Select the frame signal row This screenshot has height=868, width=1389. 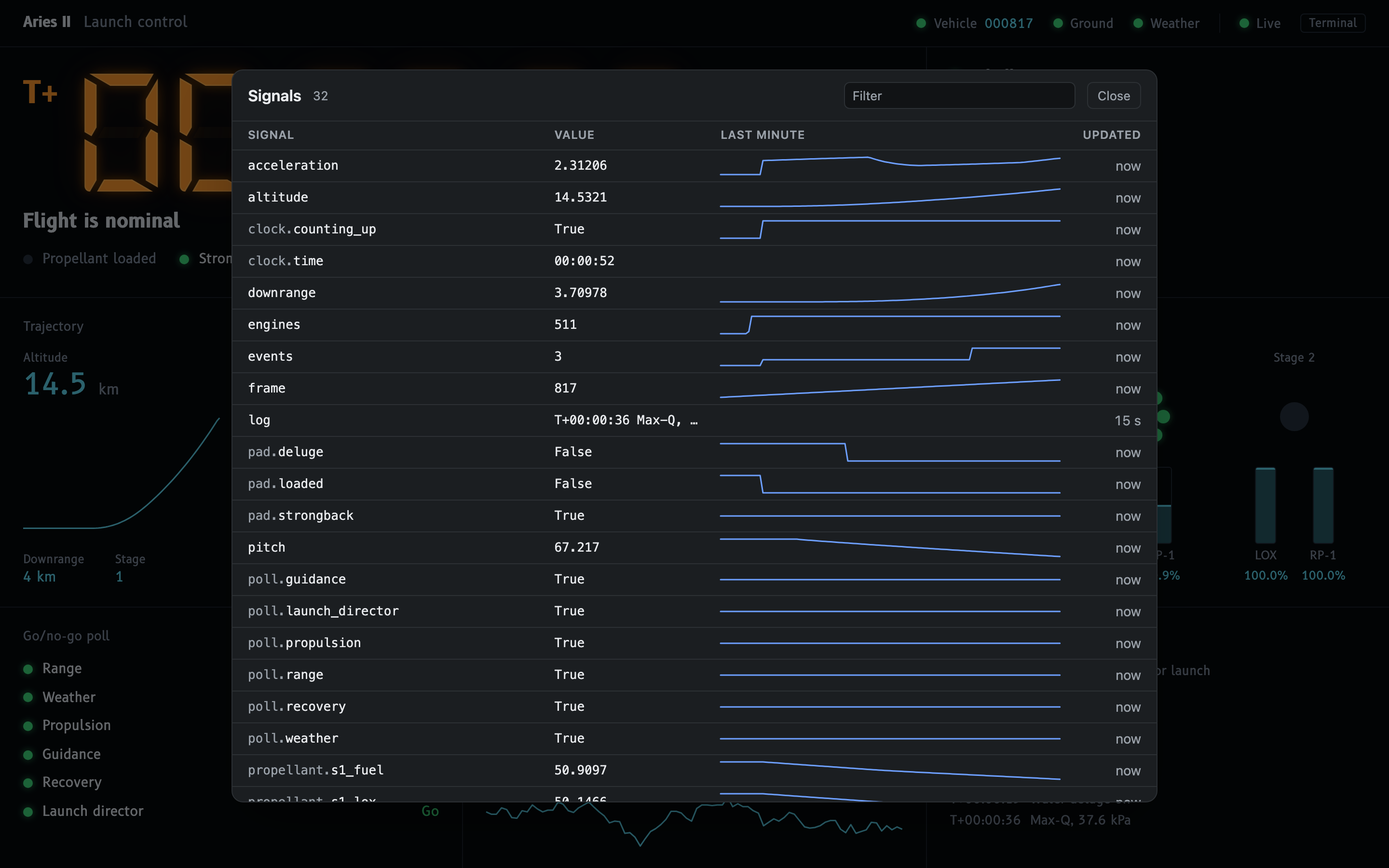tap(694, 389)
